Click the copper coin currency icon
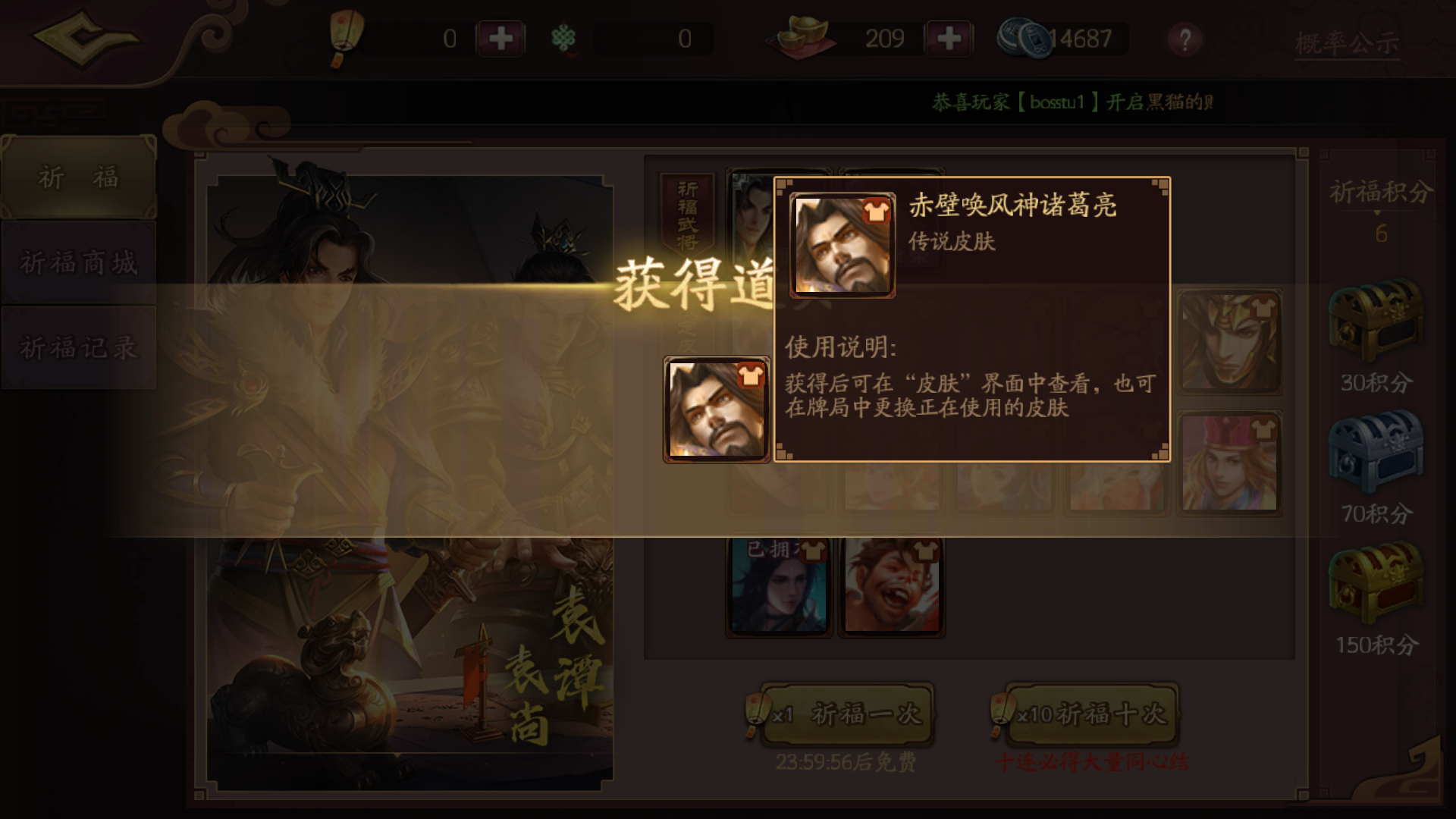The height and width of the screenshot is (819, 1456). (1021, 38)
